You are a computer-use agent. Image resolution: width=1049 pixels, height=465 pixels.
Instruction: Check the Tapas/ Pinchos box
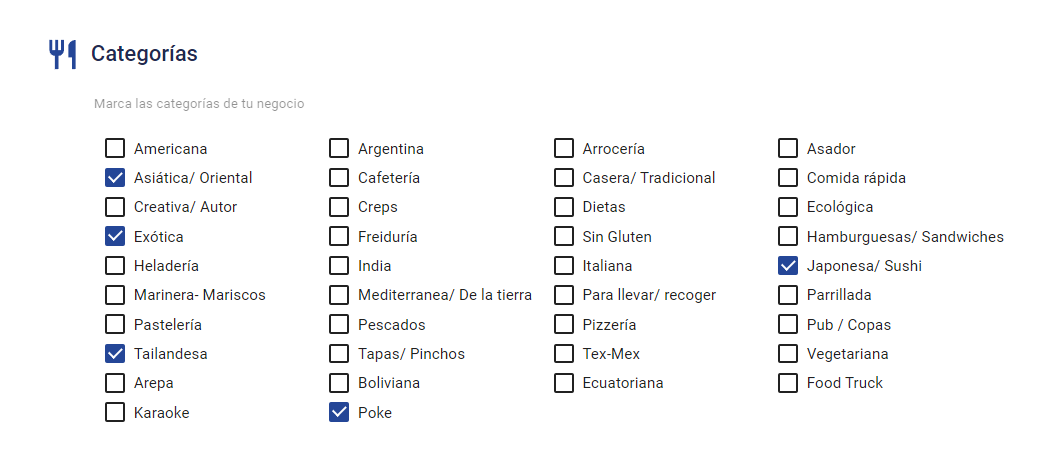click(x=339, y=353)
